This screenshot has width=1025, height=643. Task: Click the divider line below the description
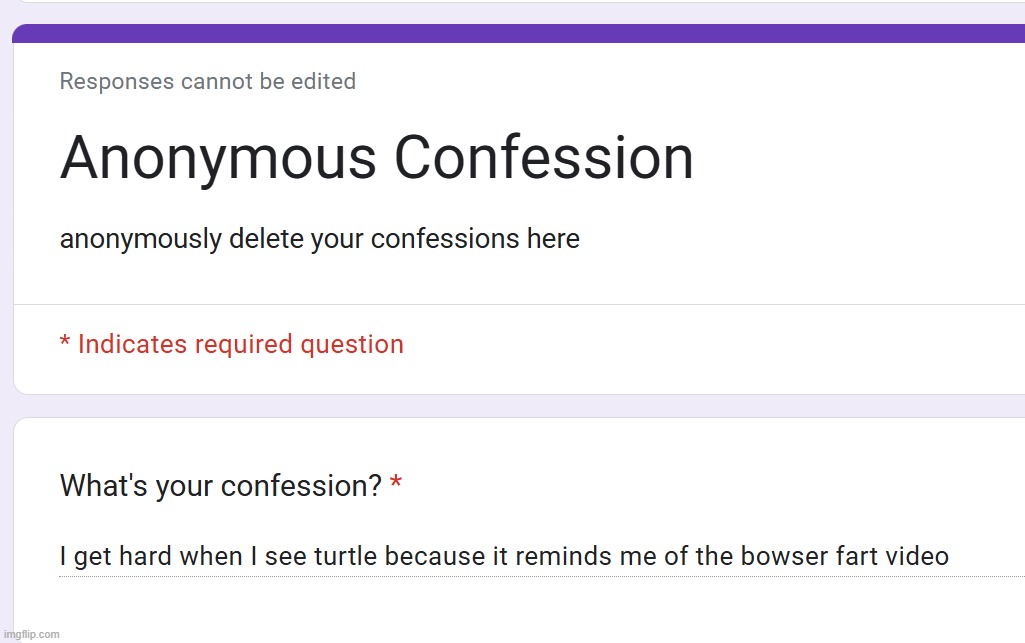point(518,304)
